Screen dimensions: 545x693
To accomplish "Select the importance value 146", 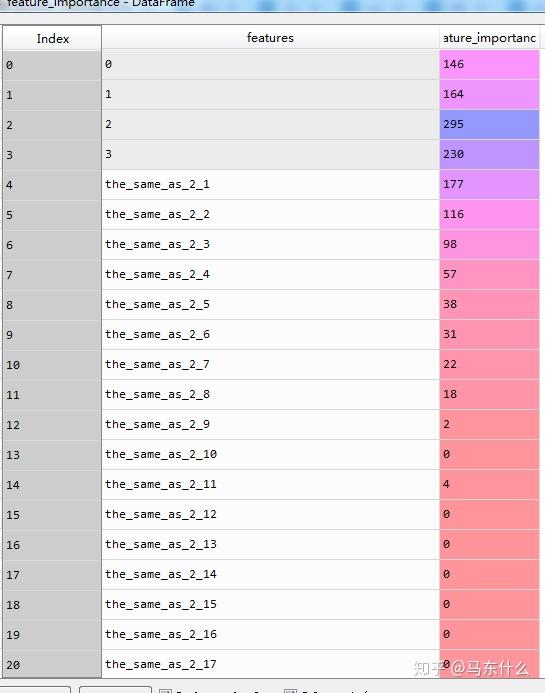I will (489, 64).
